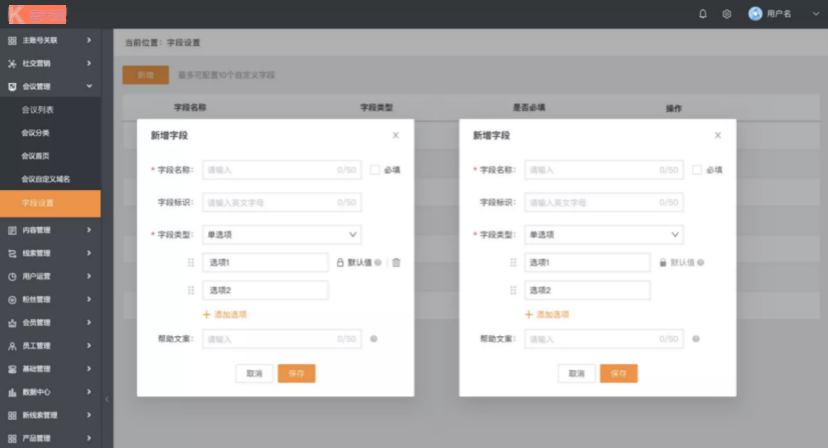The image size is (828, 448).
Task: Open 字段类型 dropdown in left dialog
Action: [x=281, y=235]
